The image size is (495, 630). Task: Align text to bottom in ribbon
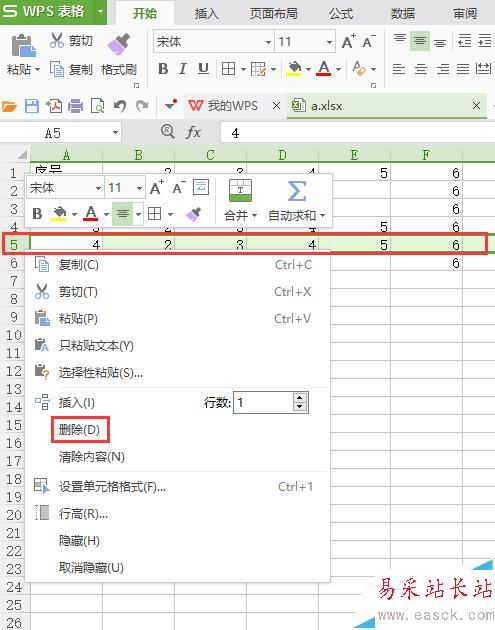coord(440,42)
